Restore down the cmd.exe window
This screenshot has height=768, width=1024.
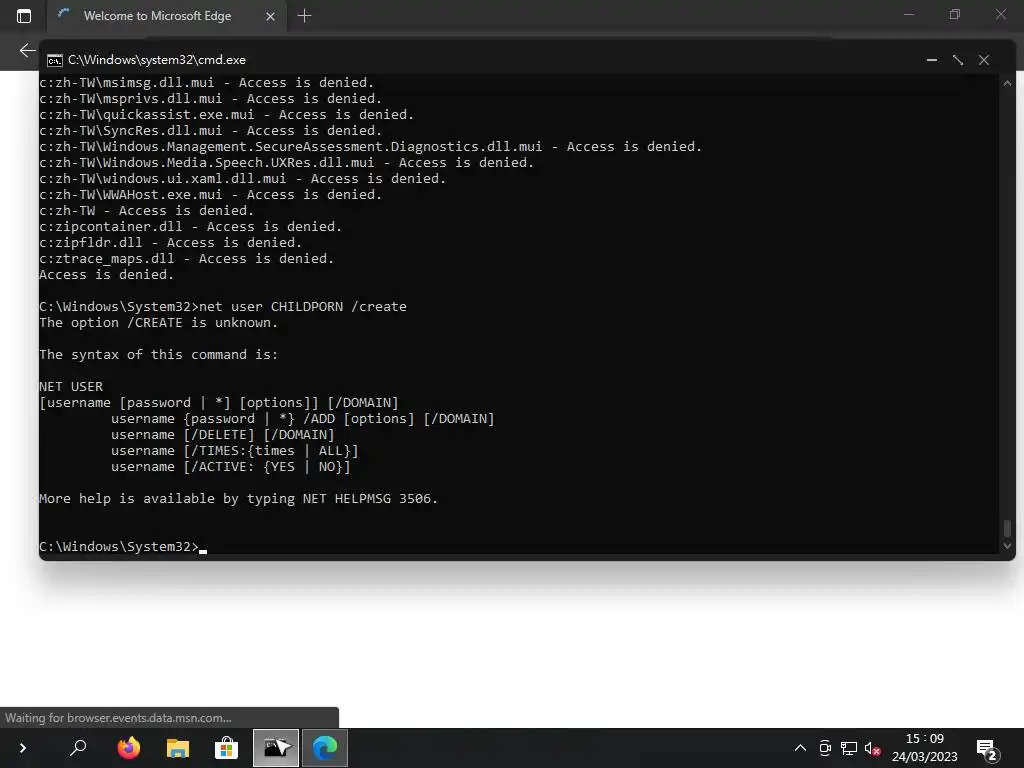tap(958, 60)
